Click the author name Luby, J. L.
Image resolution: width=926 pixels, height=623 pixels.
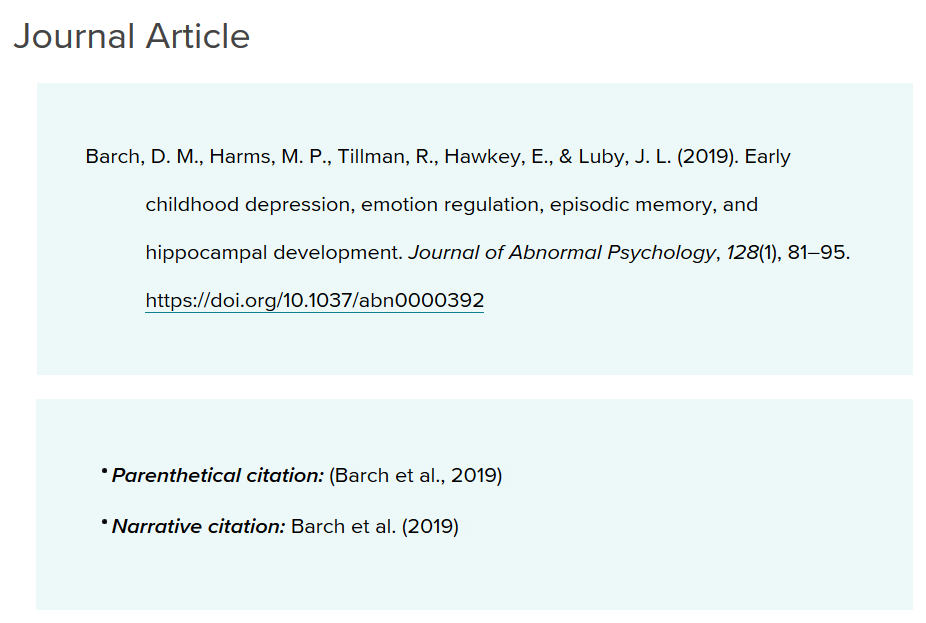click(624, 156)
